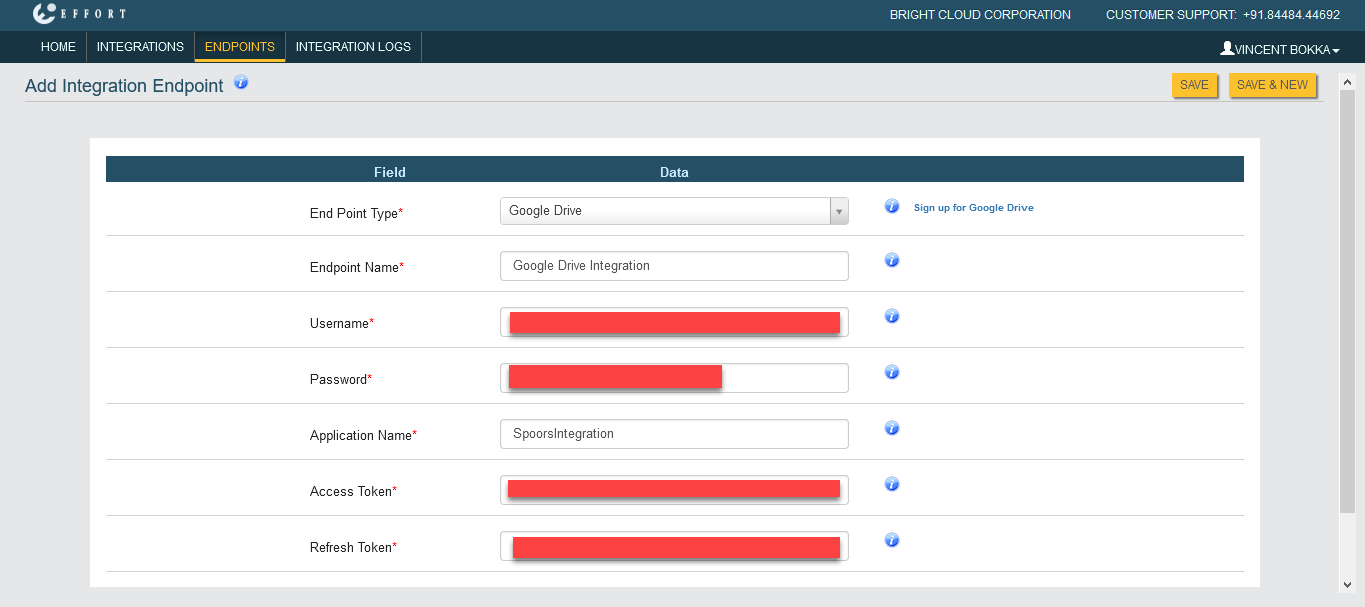Open the Integrations tab

(140, 47)
